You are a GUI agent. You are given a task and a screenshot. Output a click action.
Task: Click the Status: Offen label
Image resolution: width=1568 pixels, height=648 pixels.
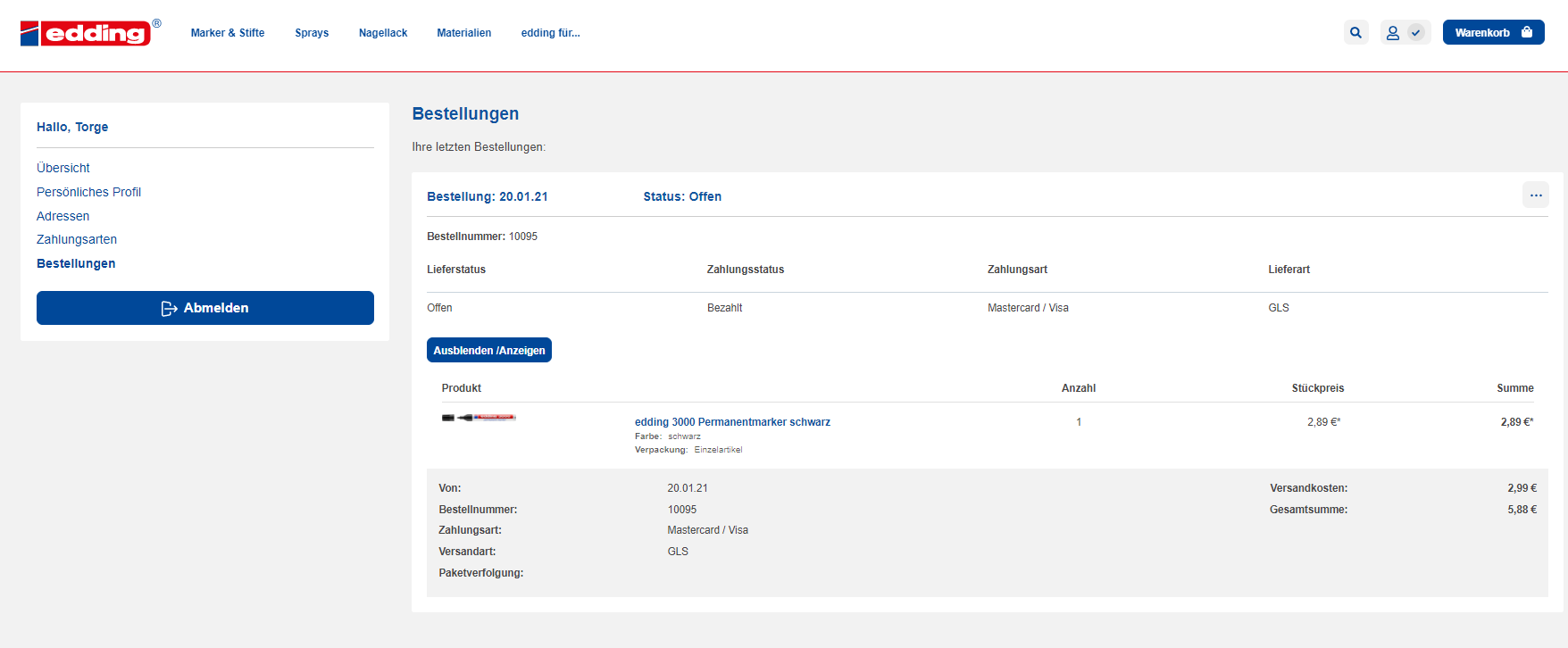point(682,196)
